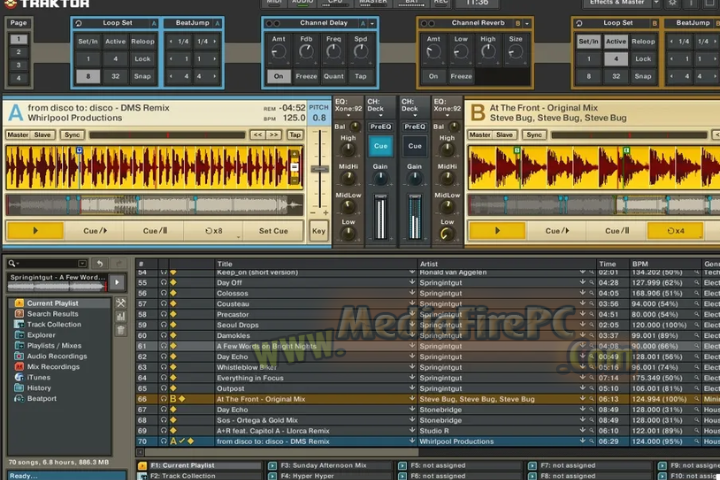Click headphone icon on Seoul Drops row
This screenshot has width=720, height=480.
[163, 325]
